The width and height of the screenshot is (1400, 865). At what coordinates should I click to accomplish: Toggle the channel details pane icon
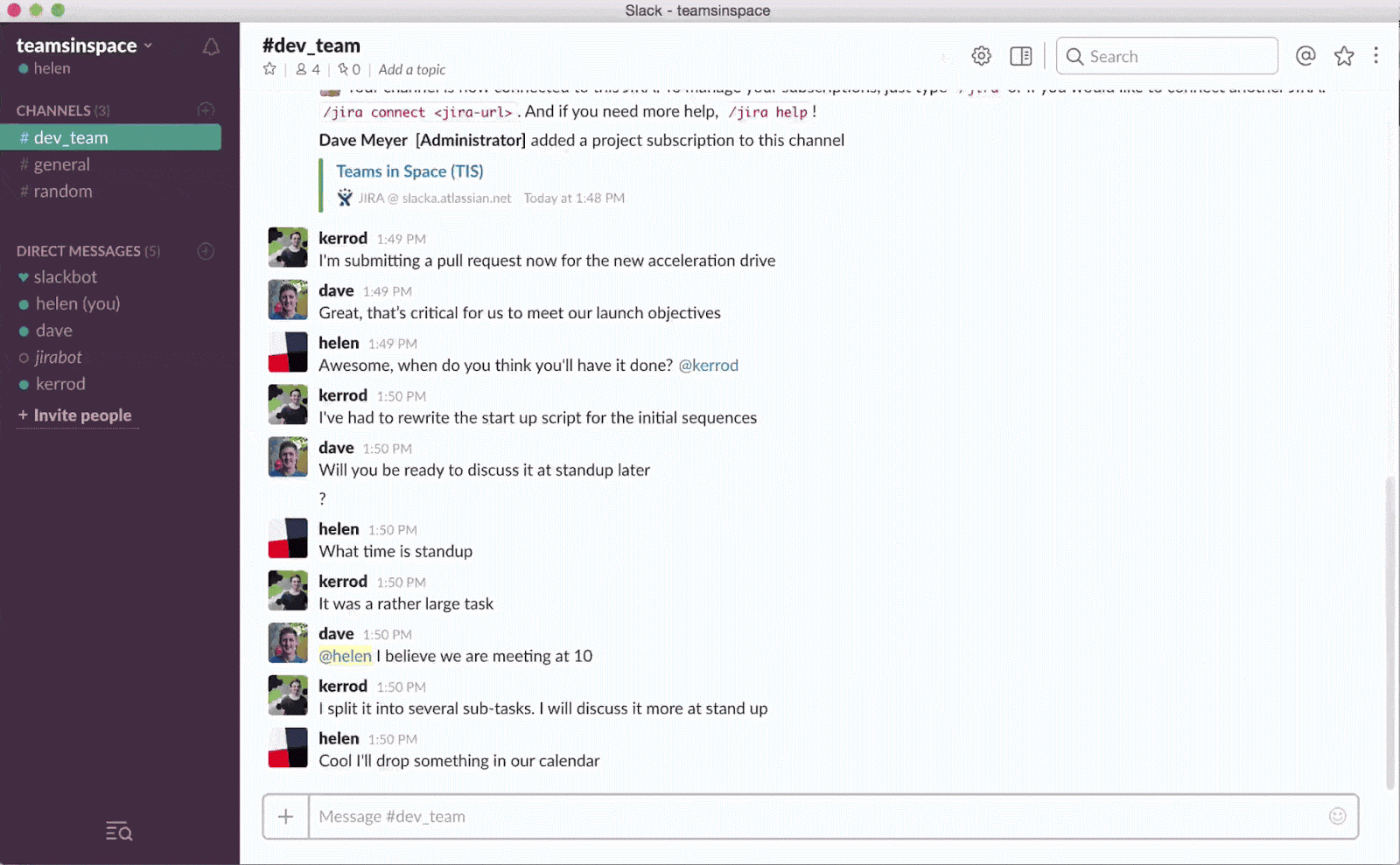[x=1020, y=56]
